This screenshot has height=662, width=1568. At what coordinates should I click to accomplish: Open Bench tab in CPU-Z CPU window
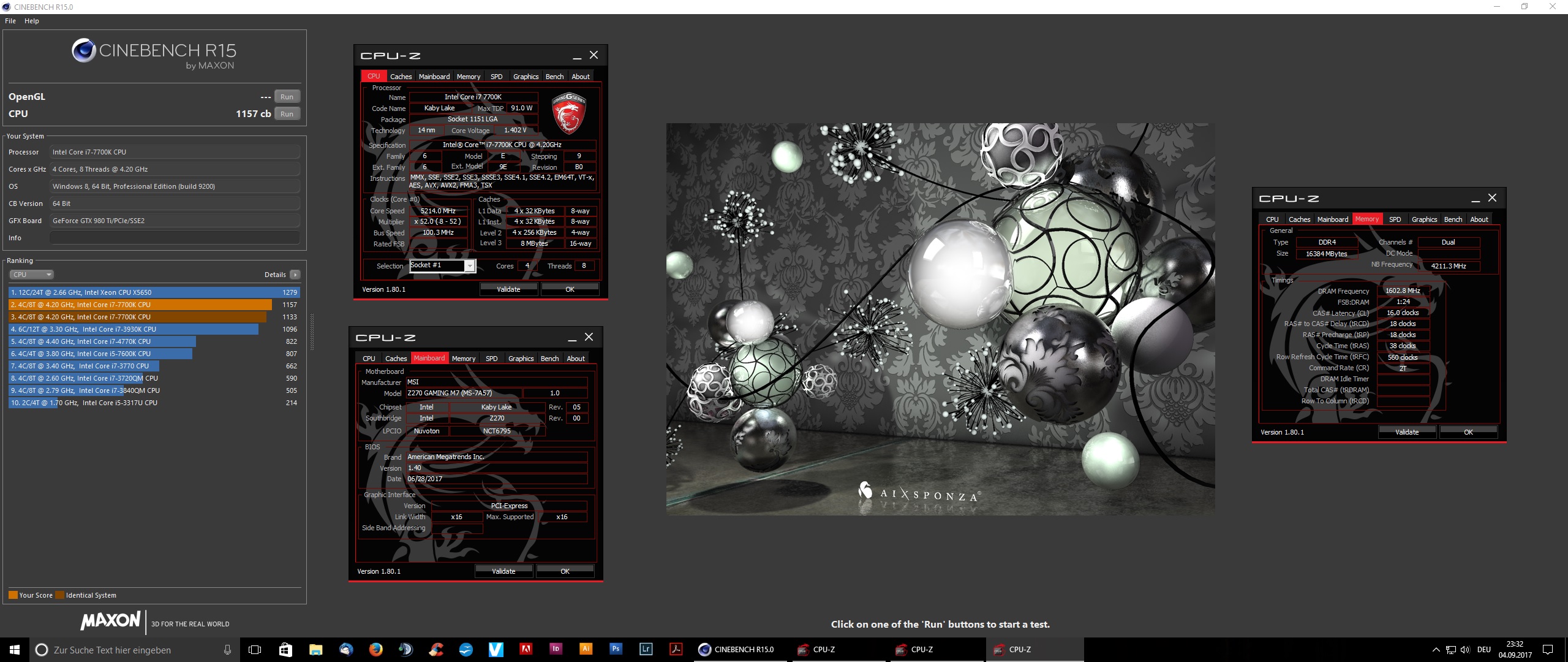pyautogui.click(x=554, y=77)
